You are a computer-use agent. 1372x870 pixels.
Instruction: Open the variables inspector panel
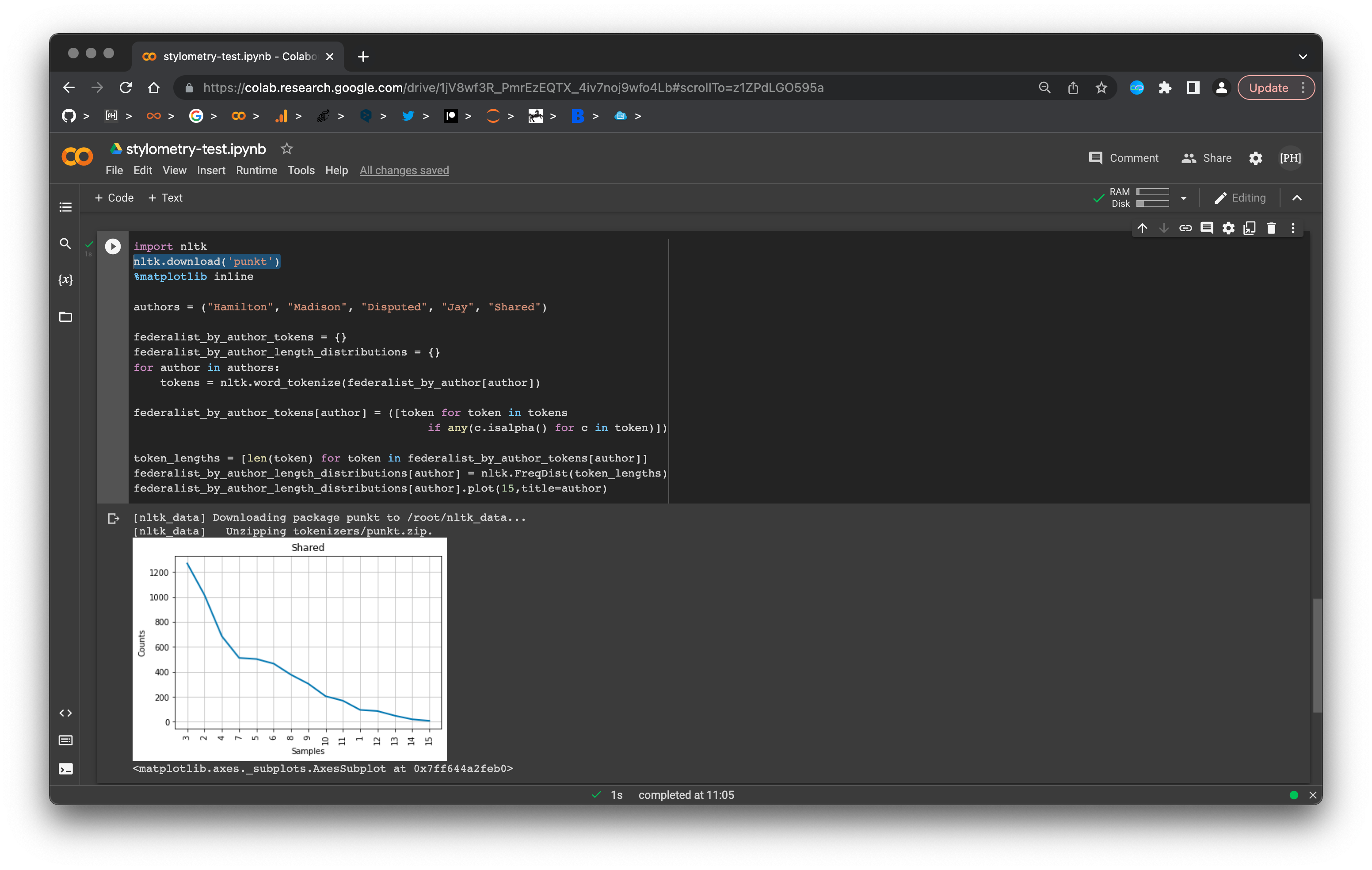pos(65,280)
